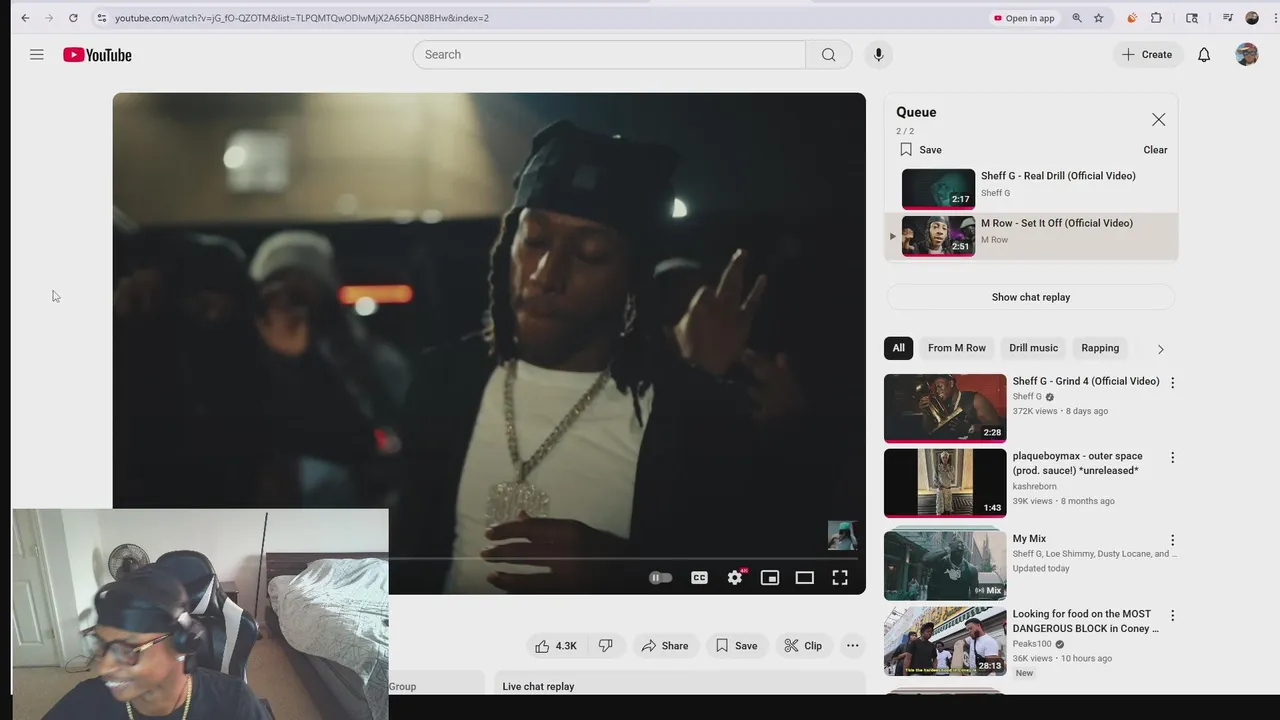The height and width of the screenshot is (720, 1280).
Task: Create a Clip of the video
Action: point(803,646)
